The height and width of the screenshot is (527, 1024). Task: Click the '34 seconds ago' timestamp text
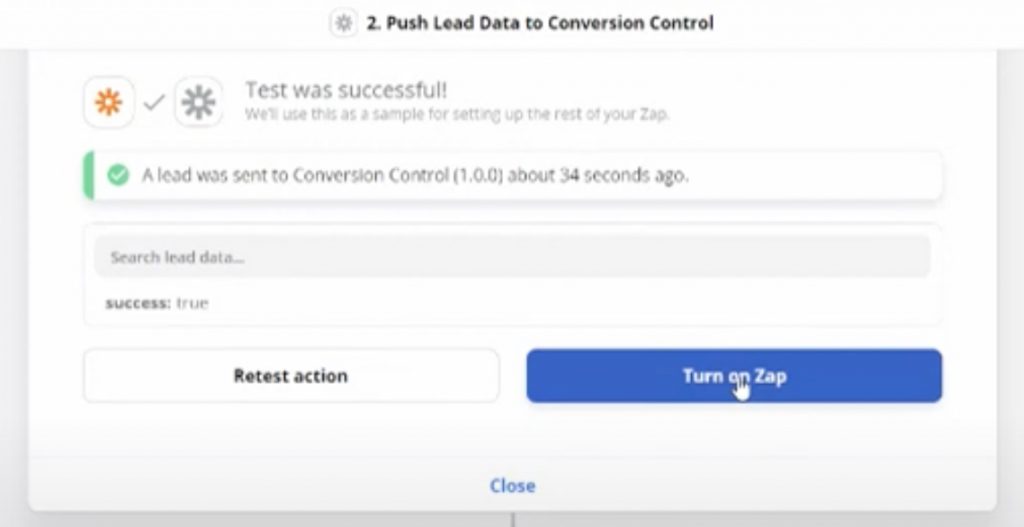click(x=621, y=176)
